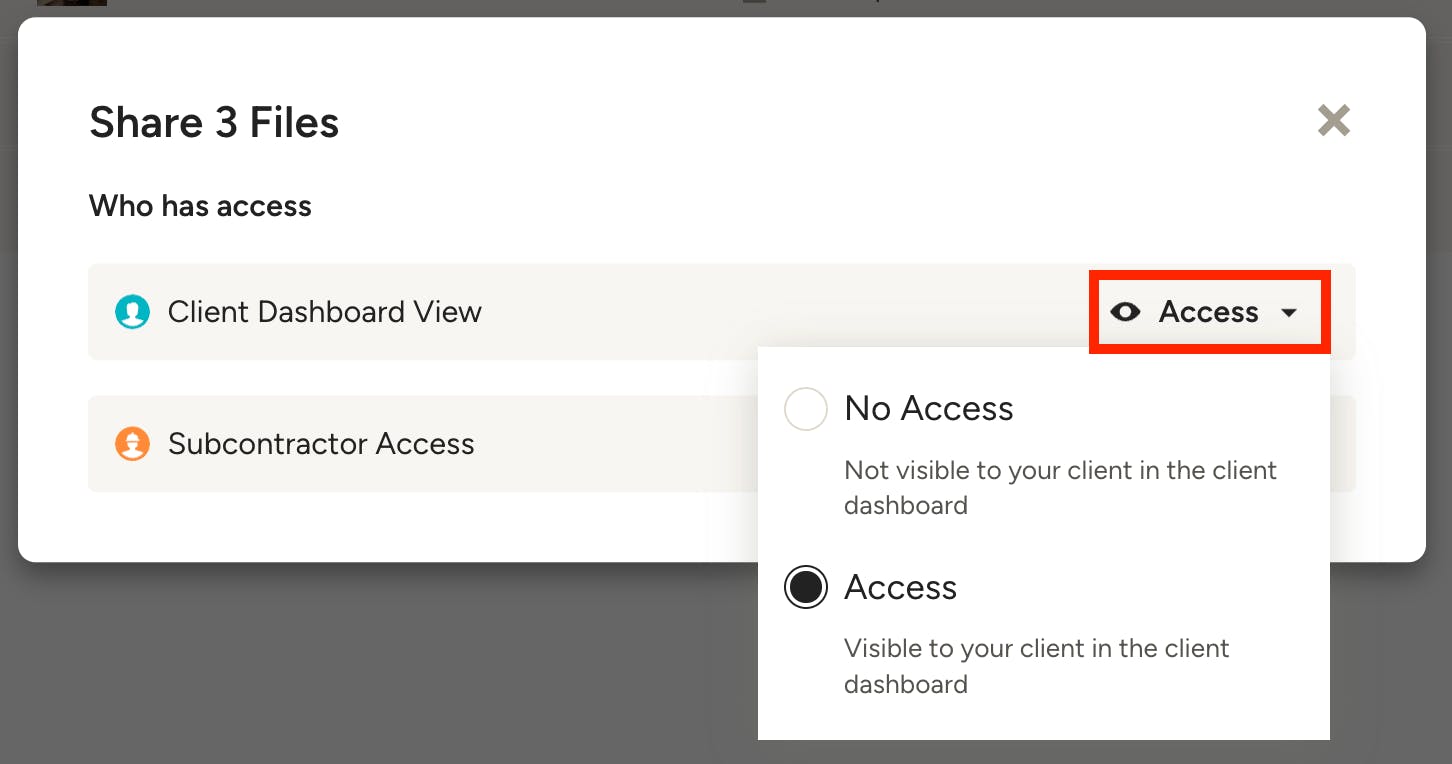Click the orange Subcontractor Access avatar icon

(x=132, y=443)
